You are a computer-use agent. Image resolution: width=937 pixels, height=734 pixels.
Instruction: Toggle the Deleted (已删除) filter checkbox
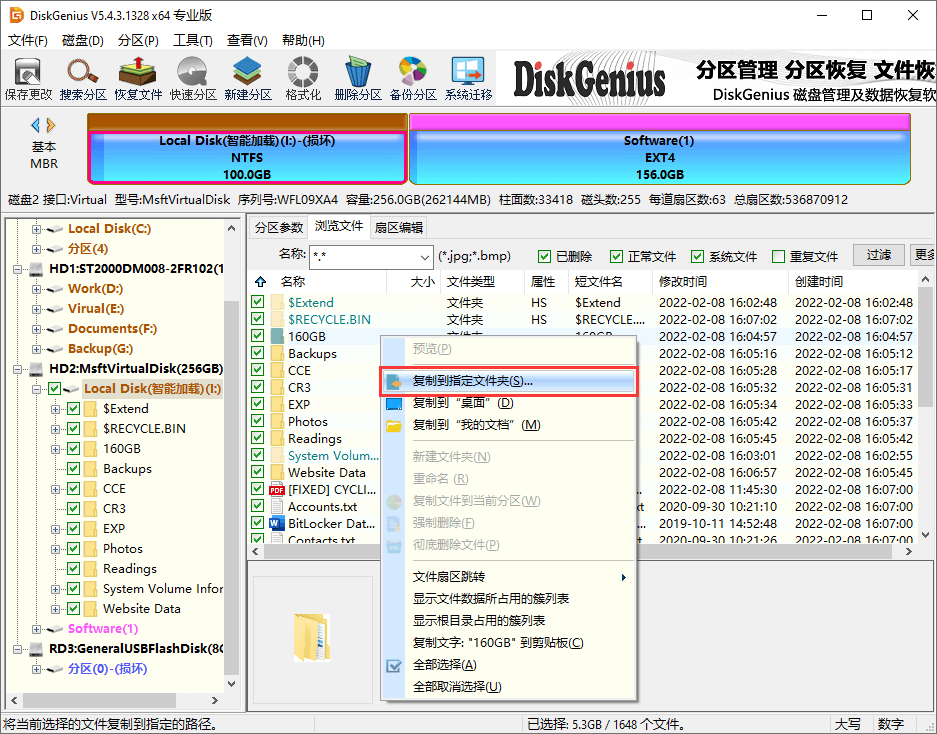pyautogui.click(x=544, y=256)
